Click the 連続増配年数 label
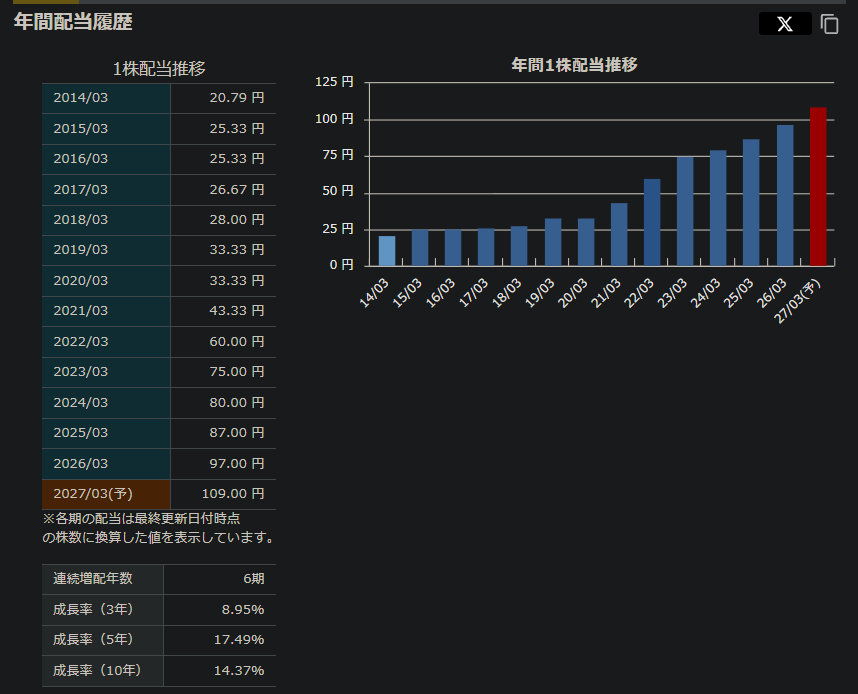The image size is (858, 694). click(92, 579)
